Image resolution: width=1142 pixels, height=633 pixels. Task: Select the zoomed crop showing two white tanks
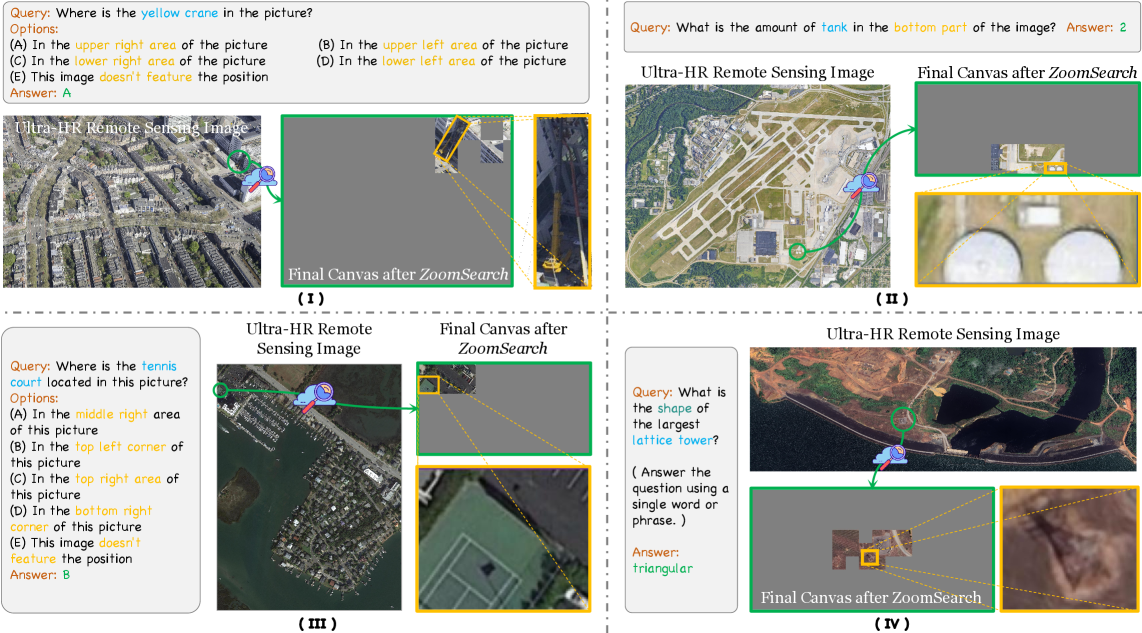click(x=1027, y=238)
